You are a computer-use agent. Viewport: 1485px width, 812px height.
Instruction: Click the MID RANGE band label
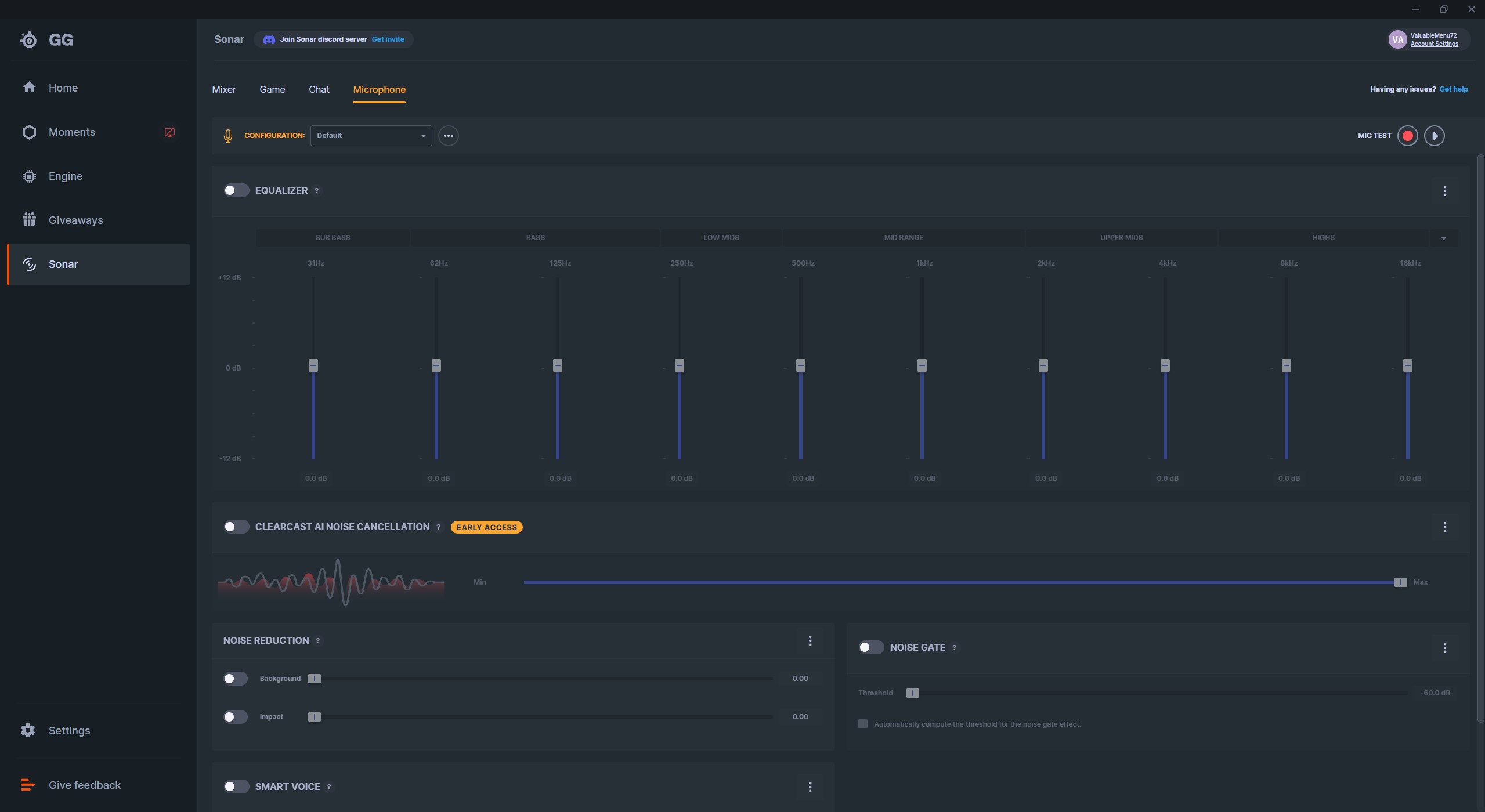pos(904,238)
